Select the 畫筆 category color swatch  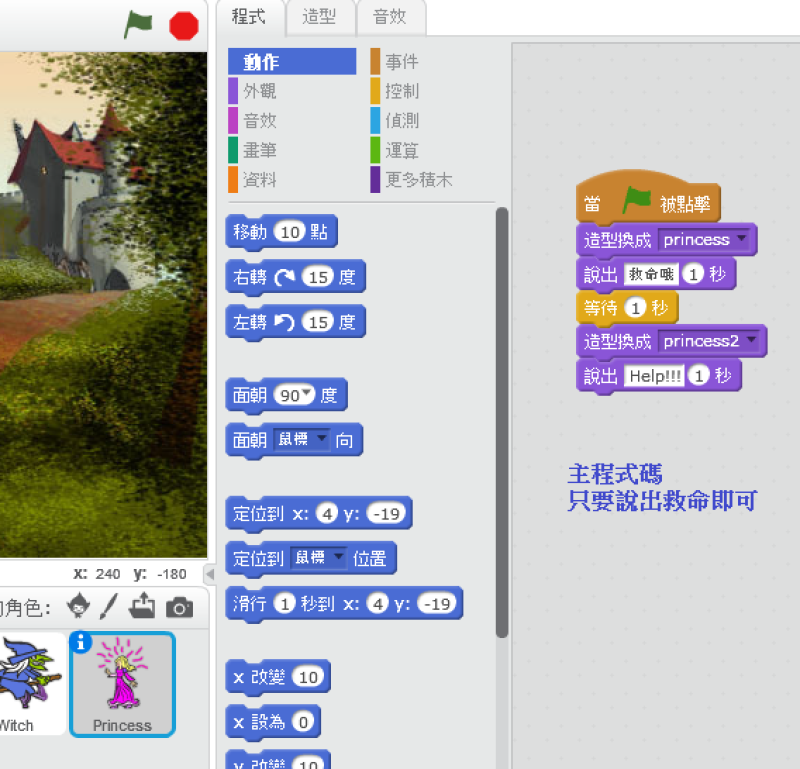(233, 150)
